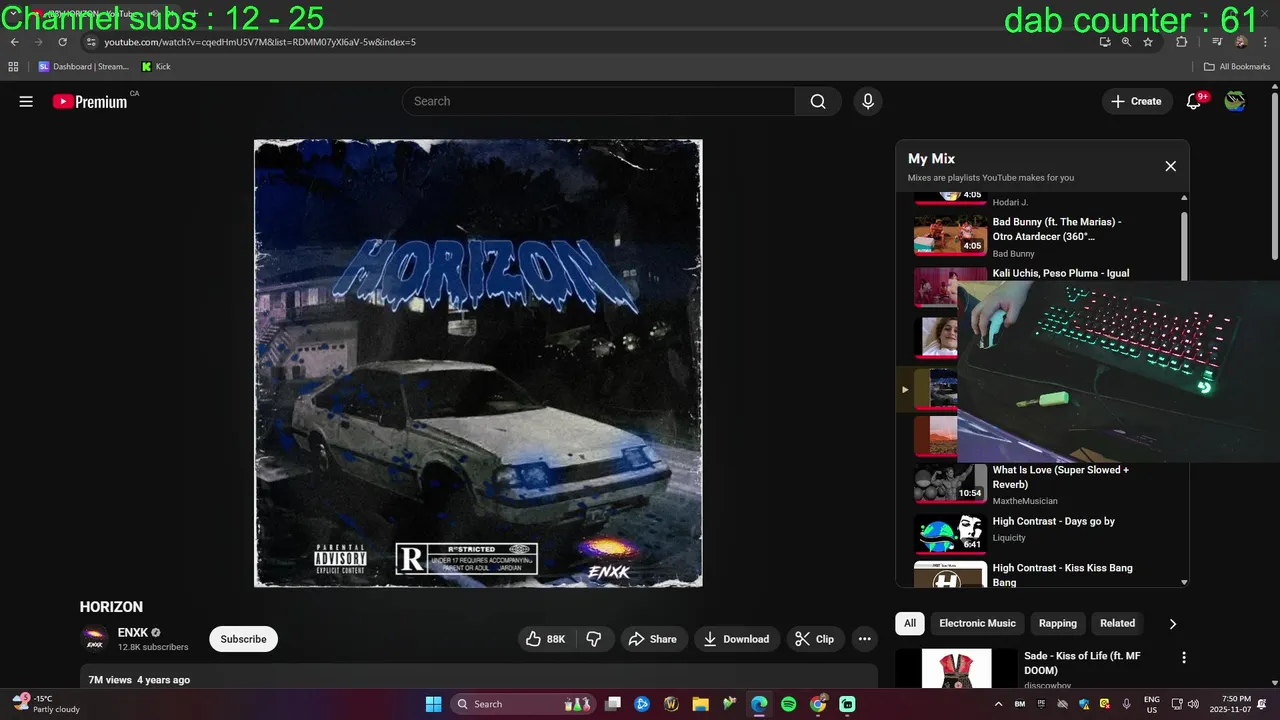Open the Chrome zoom magnifier icon
This screenshot has height=720, width=1280.
pyautogui.click(x=1126, y=42)
